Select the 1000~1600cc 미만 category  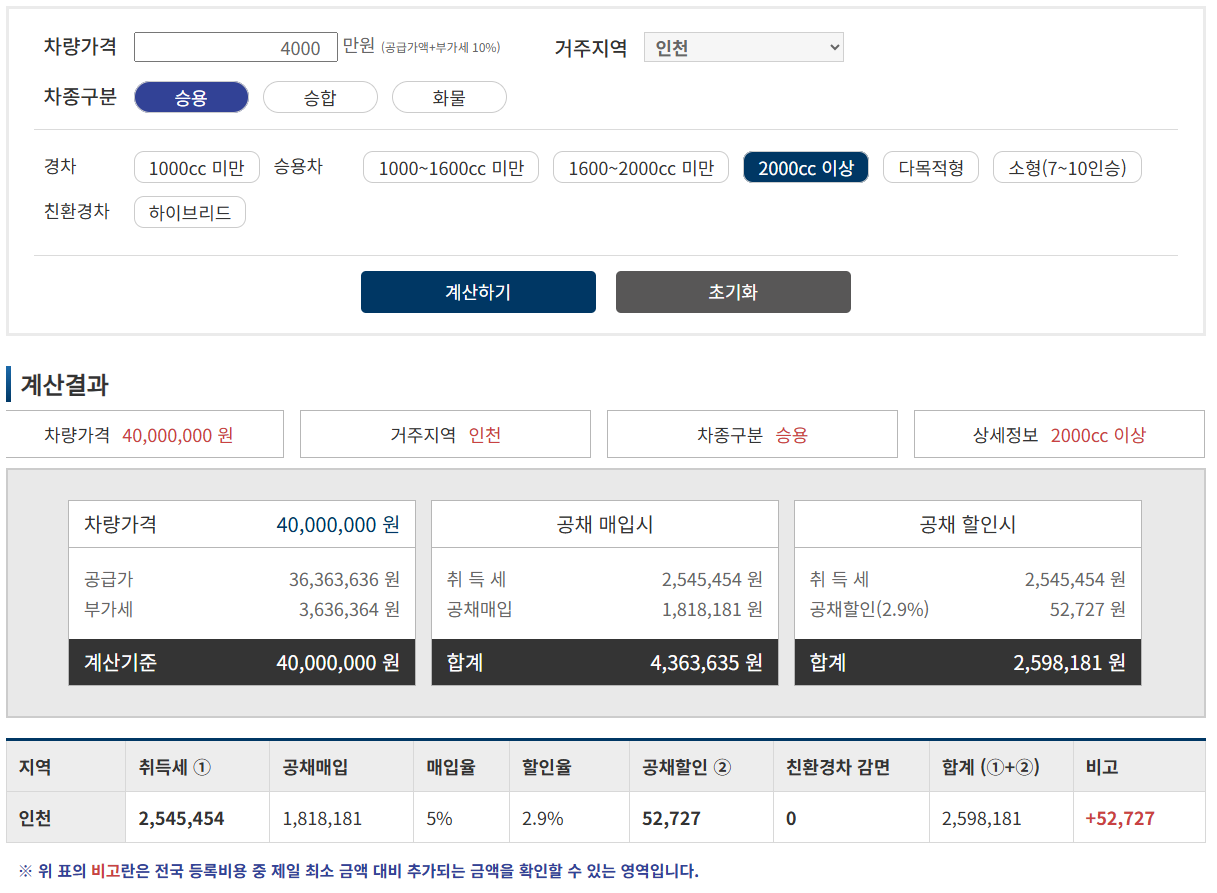(x=450, y=167)
